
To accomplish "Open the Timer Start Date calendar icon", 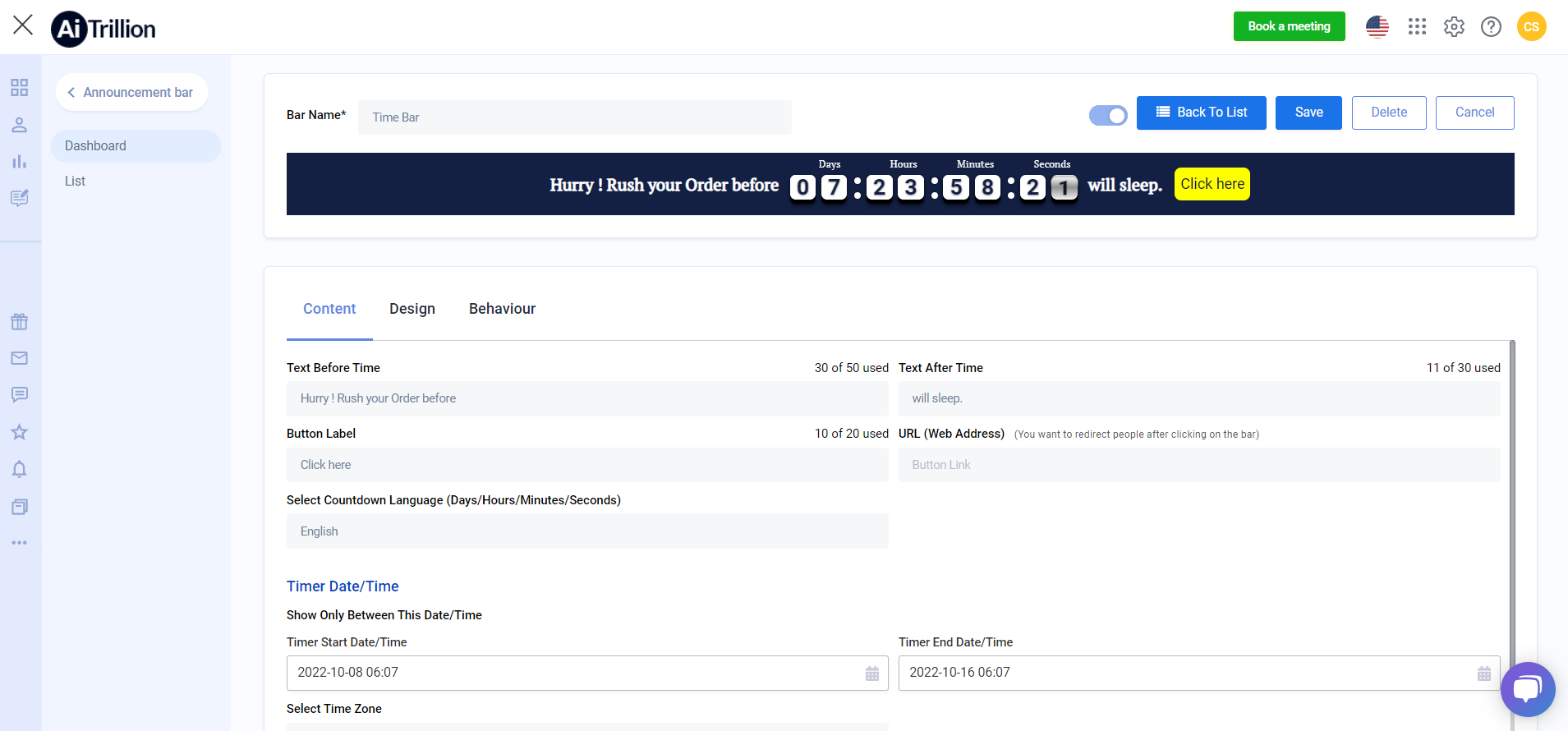I will [x=872, y=674].
